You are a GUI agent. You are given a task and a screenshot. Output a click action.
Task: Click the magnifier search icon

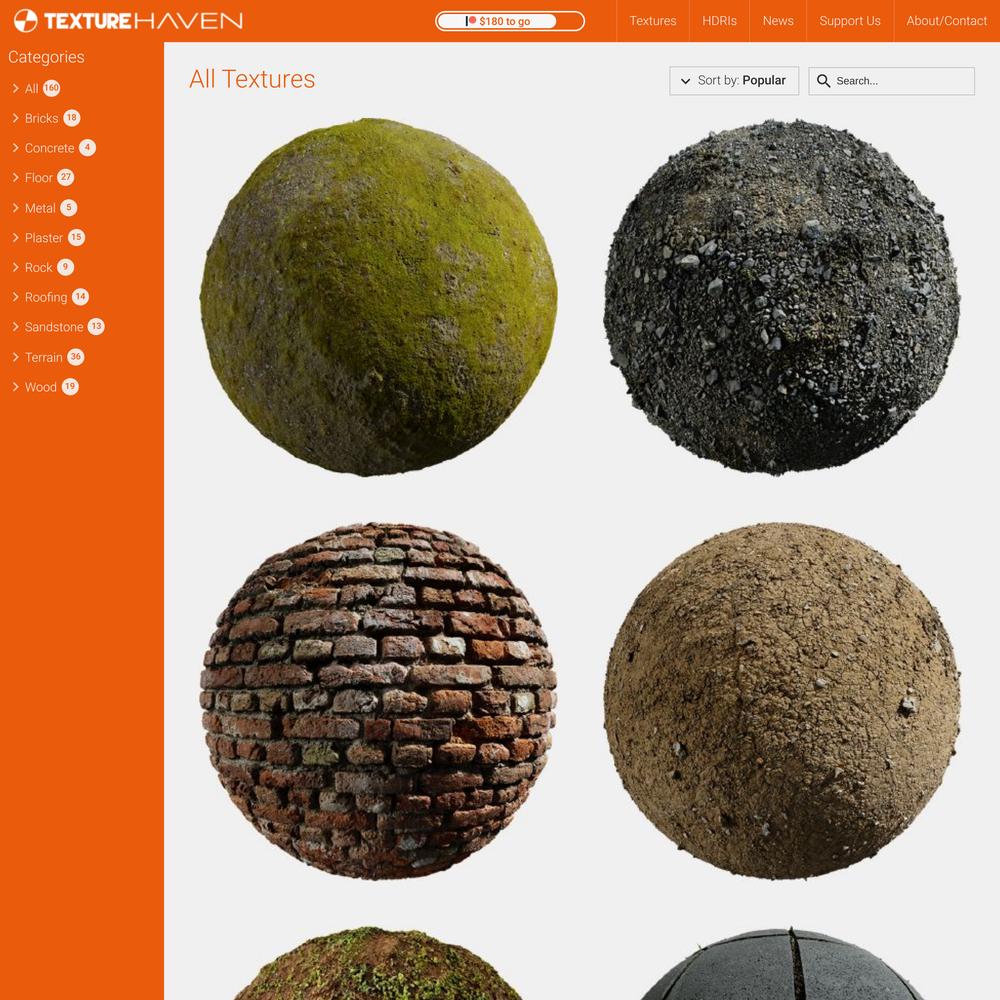point(823,81)
